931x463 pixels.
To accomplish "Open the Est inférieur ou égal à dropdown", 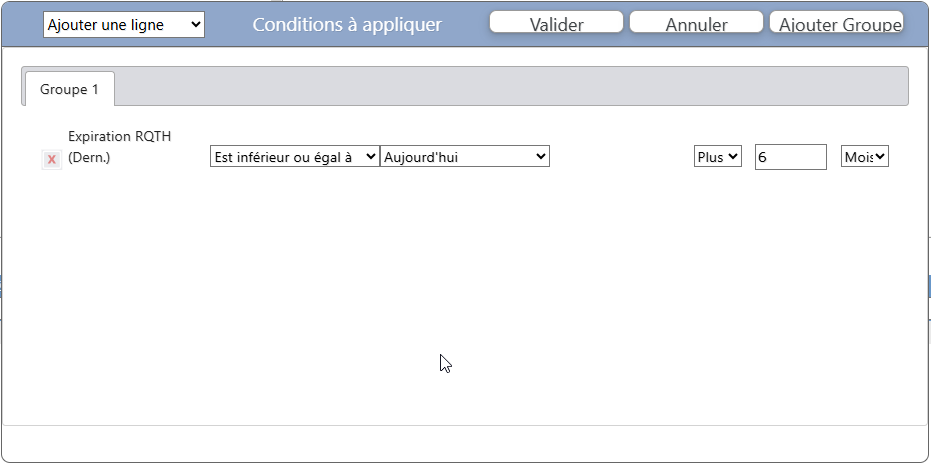I will 294,157.
